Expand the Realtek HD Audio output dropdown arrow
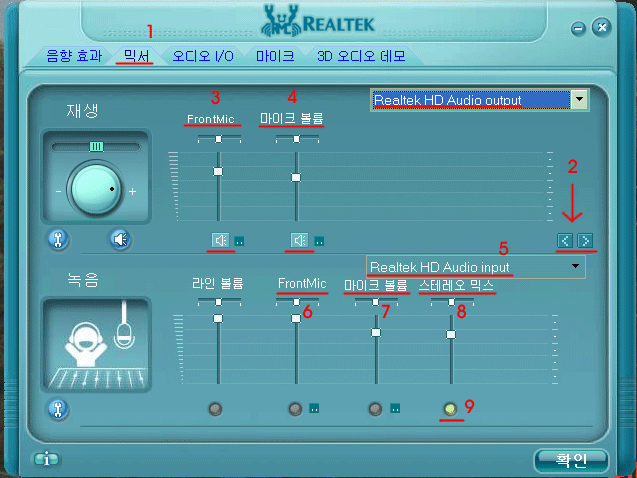This screenshot has height=478, width=637. [x=580, y=99]
